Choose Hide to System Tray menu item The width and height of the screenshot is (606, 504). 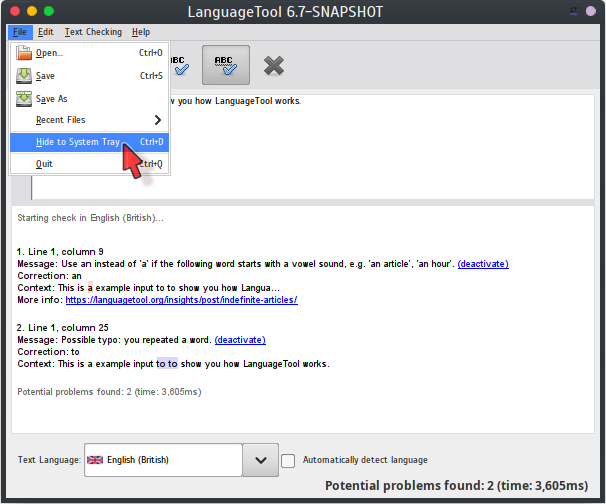(90, 142)
